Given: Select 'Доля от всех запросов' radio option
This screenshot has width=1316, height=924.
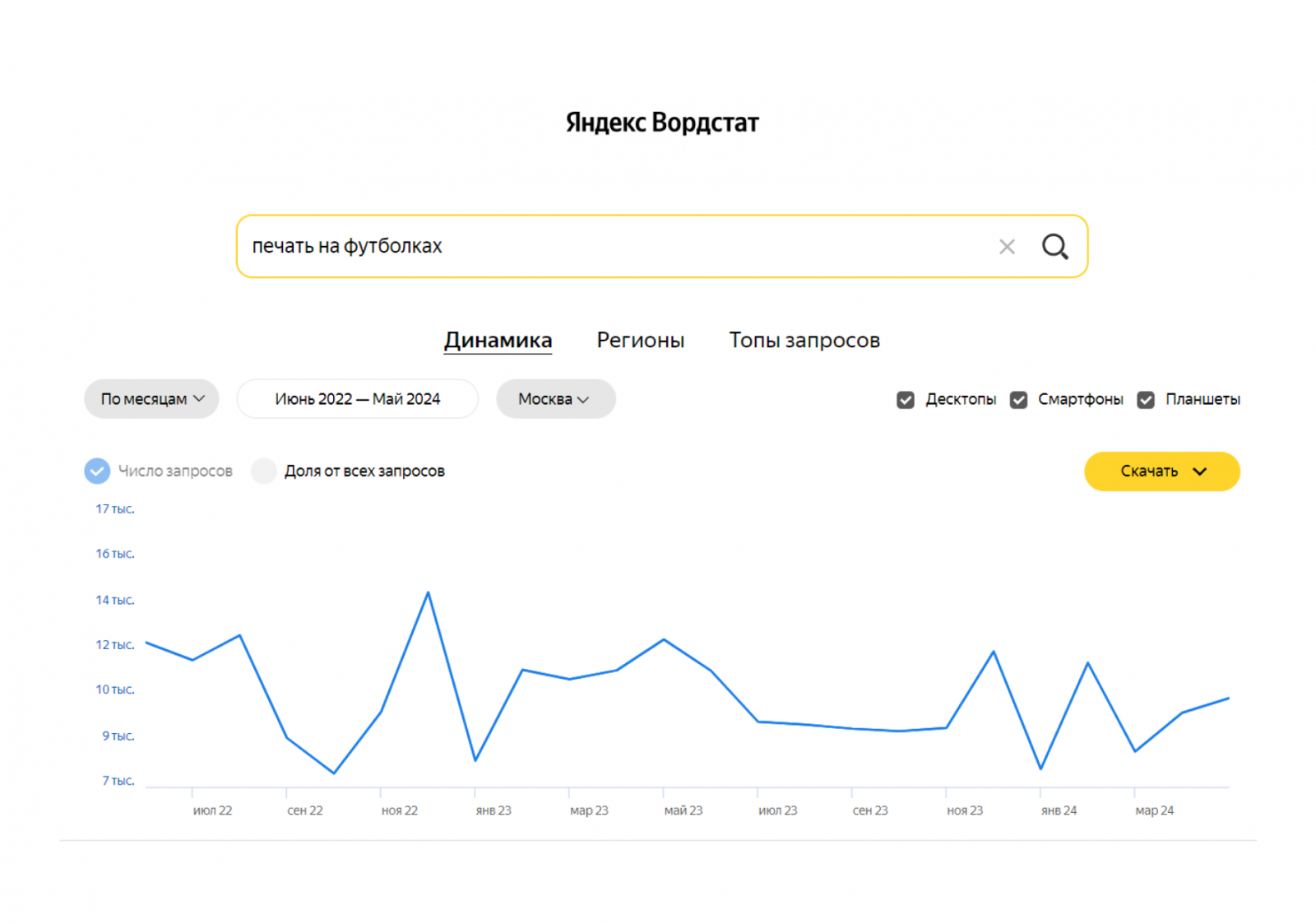Looking at the screenshot, I should click(263, 471).
